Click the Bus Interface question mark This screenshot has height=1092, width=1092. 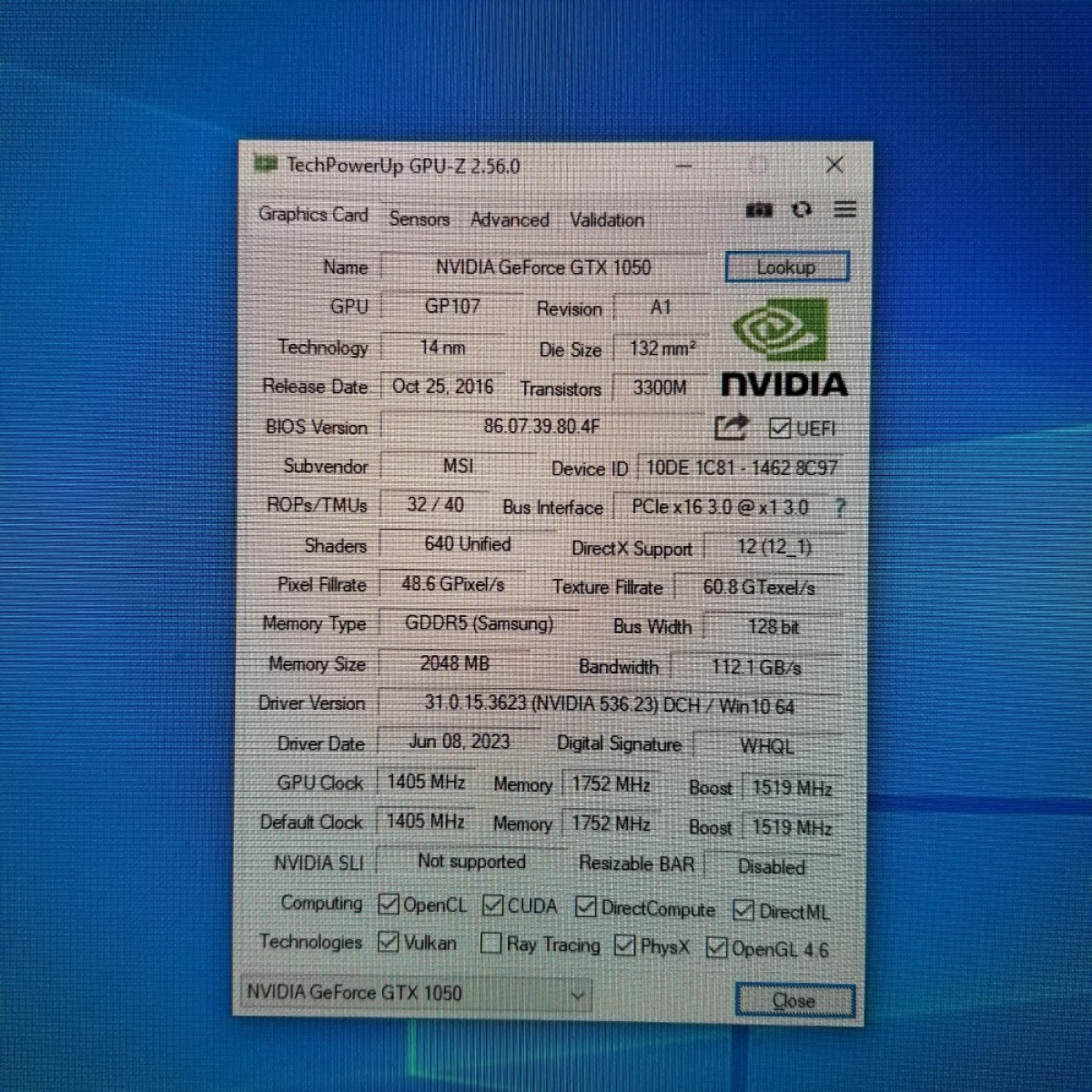840,508
